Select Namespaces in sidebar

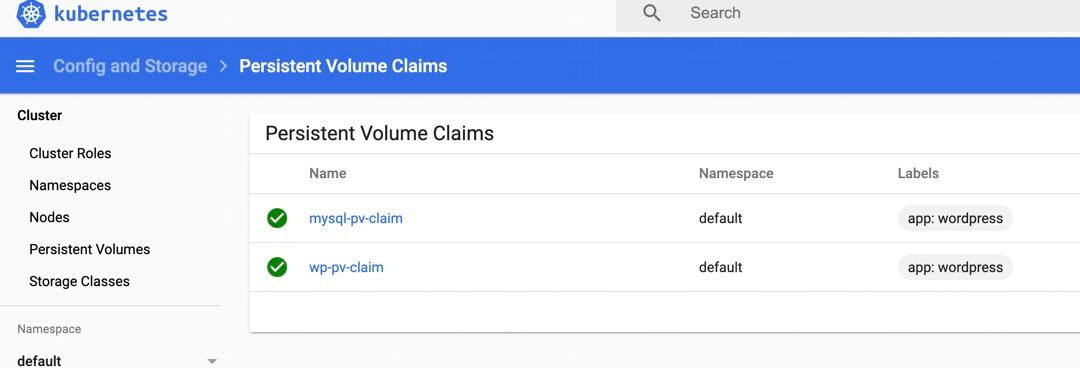click(70, 185)
